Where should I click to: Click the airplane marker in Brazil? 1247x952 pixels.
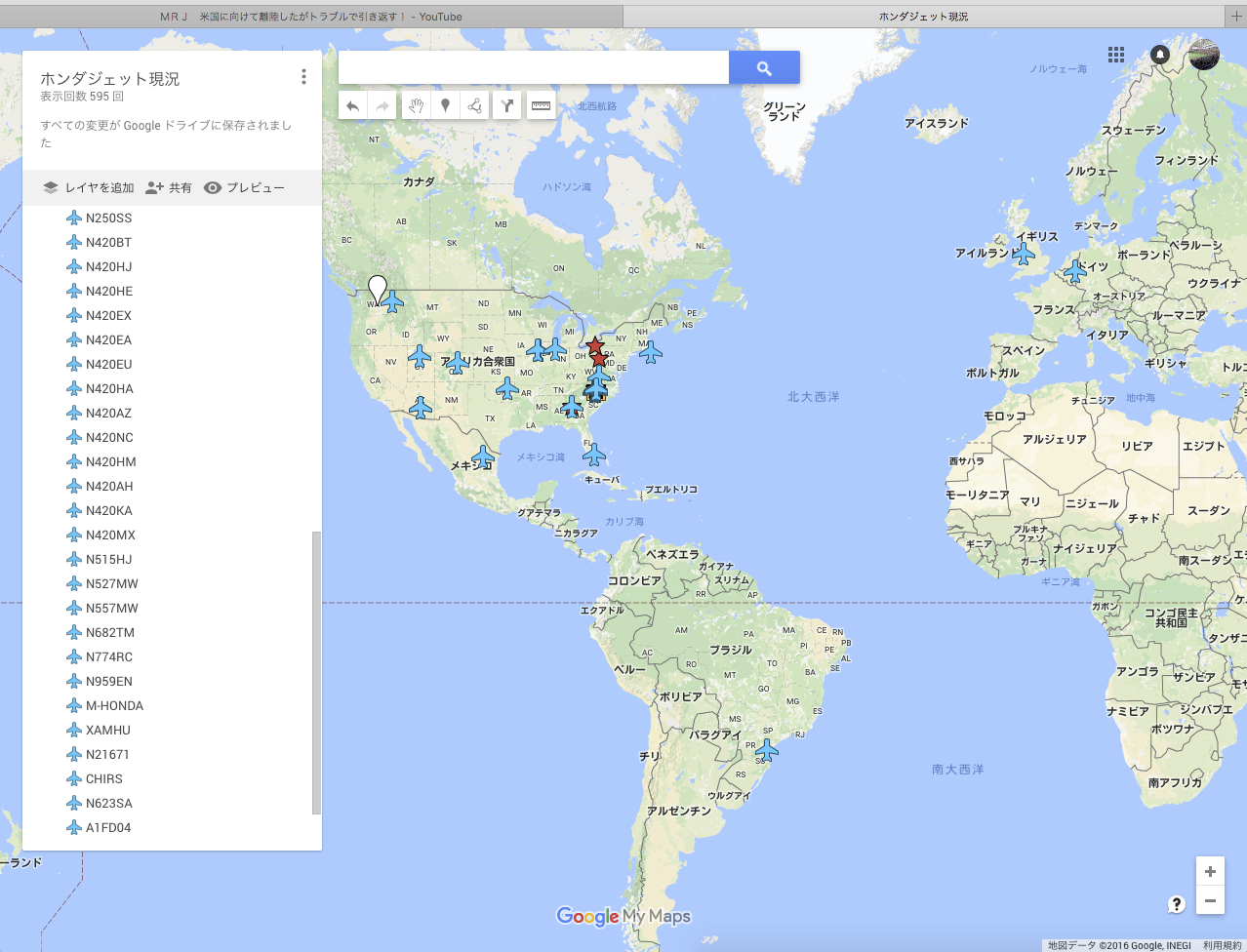(x=767, y=750)
